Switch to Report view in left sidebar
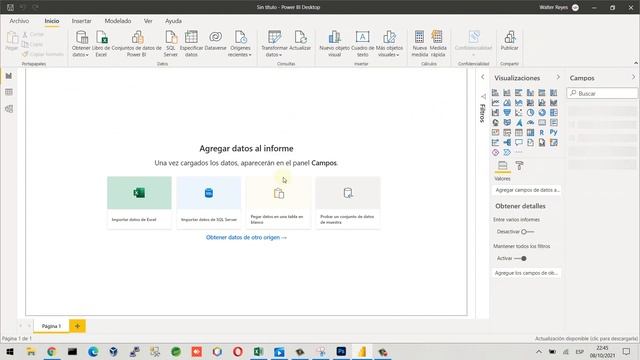Screen dimensions: 640x360 9,76
